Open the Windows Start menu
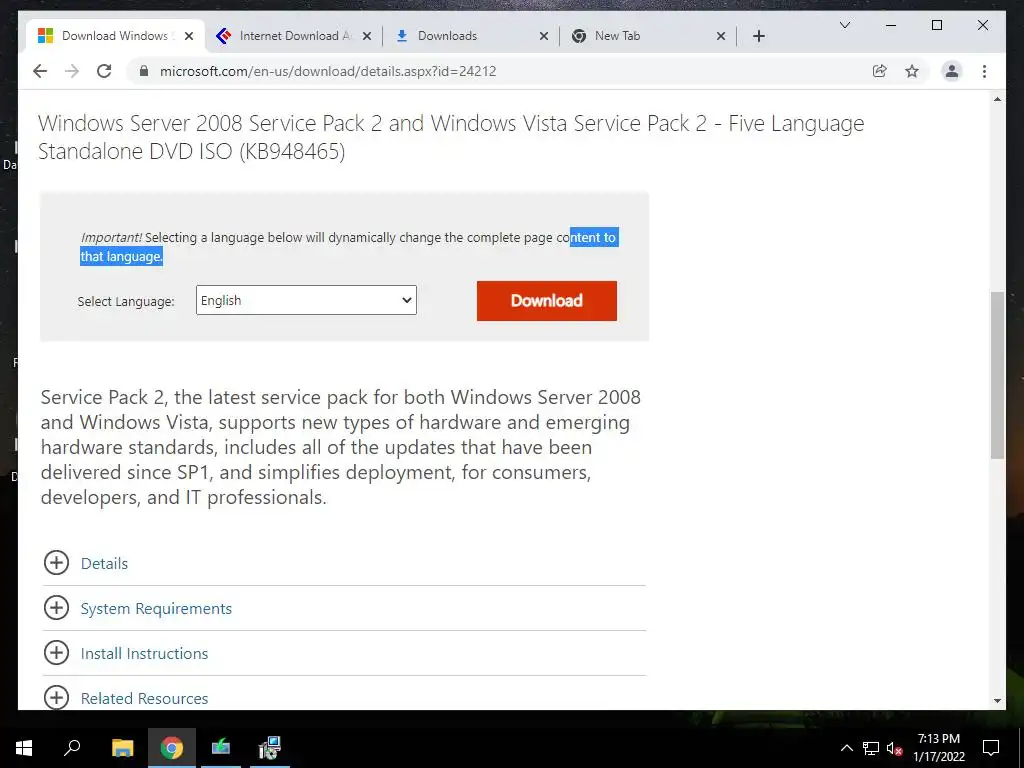 [24, 748]
